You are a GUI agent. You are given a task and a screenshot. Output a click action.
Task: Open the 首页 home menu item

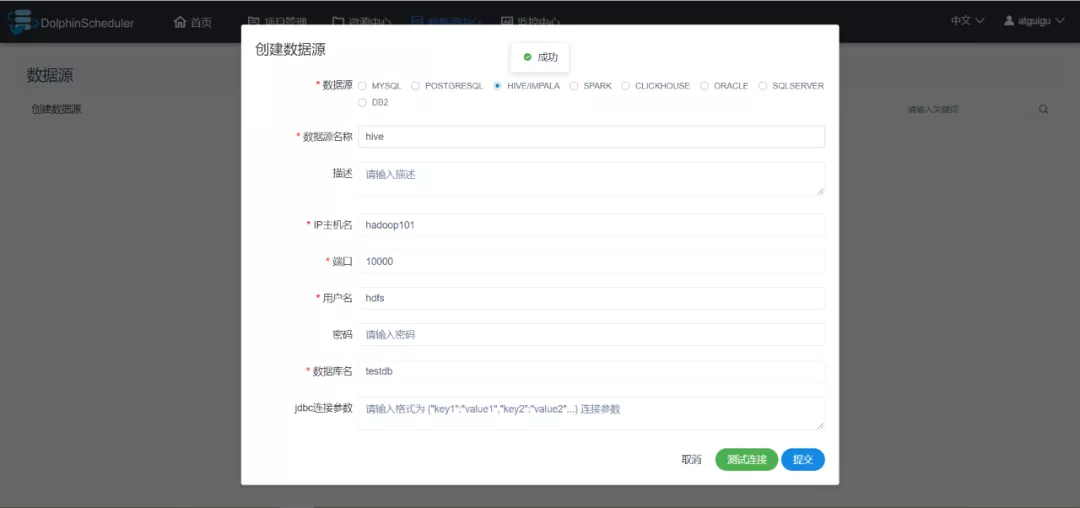coord(193,22)
